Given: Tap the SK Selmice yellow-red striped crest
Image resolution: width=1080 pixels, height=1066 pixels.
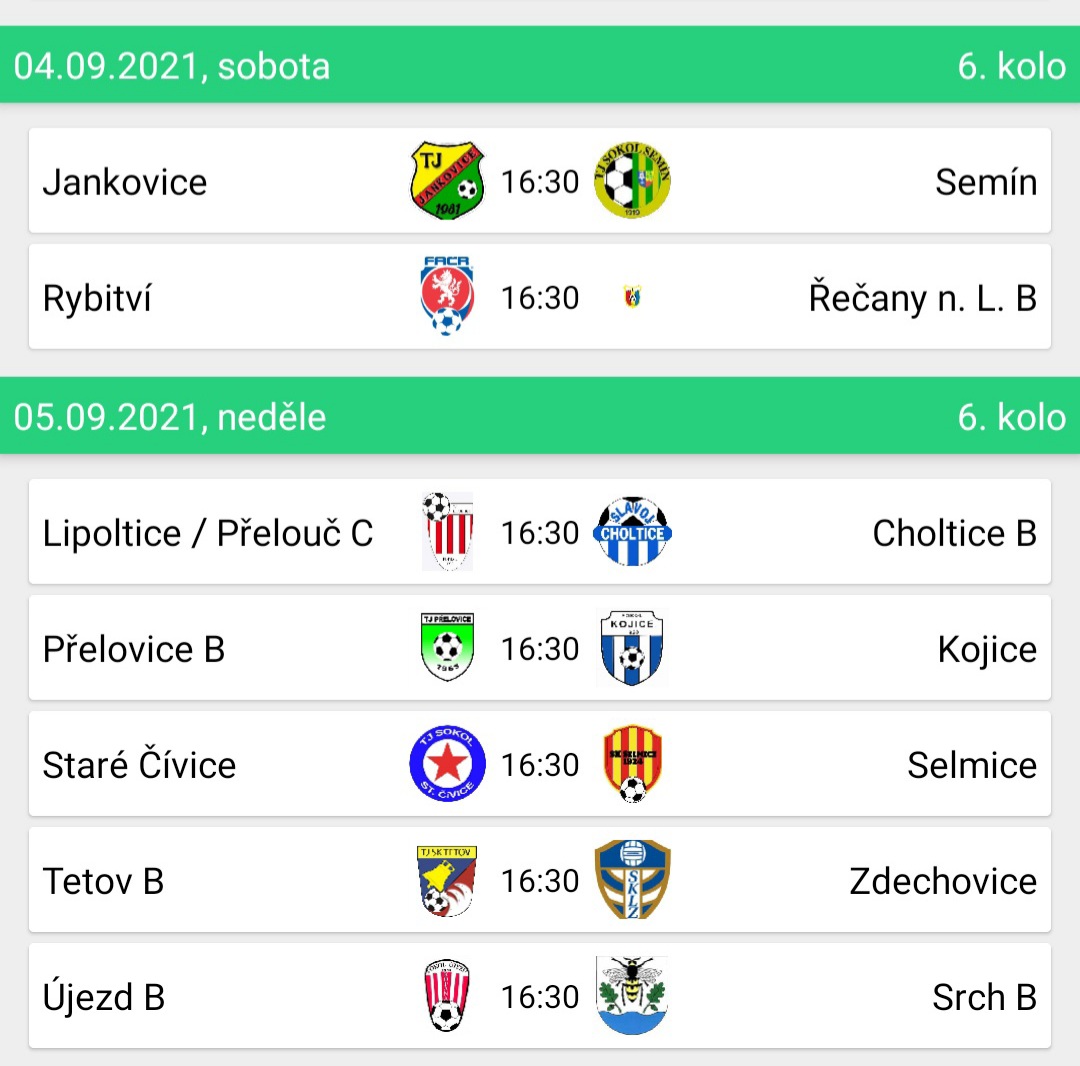Looking at the screenshot, I should pyautogui.click(x=632, y=764).
